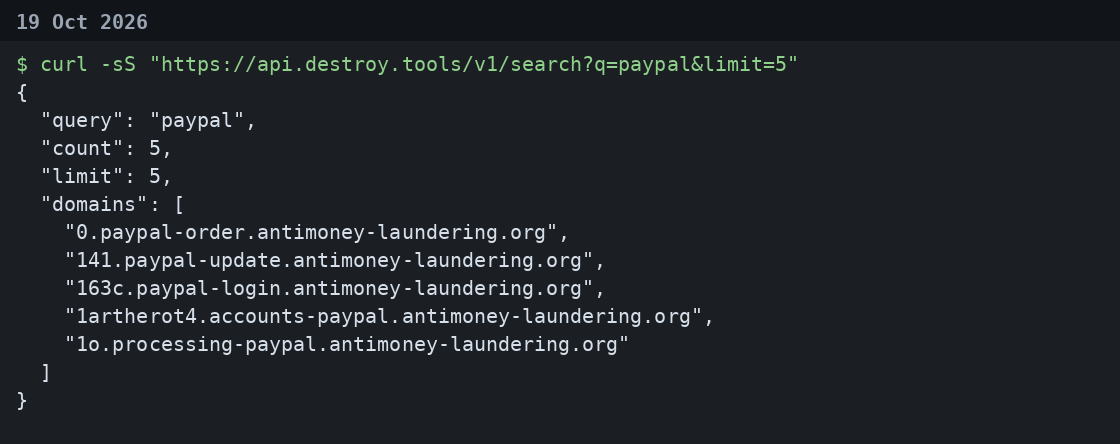Click the curl command line

(407, 64)
